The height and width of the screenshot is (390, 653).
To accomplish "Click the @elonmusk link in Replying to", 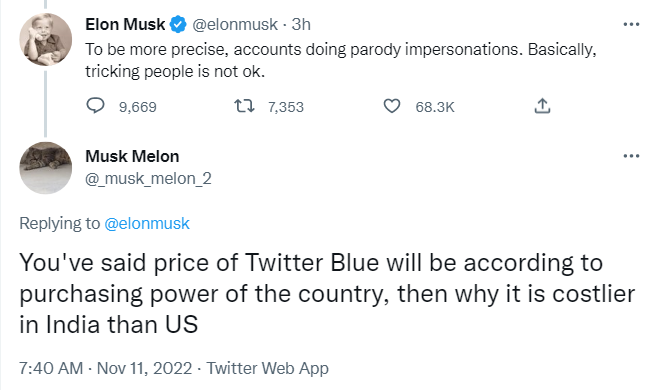I will [x=147, y=224].
